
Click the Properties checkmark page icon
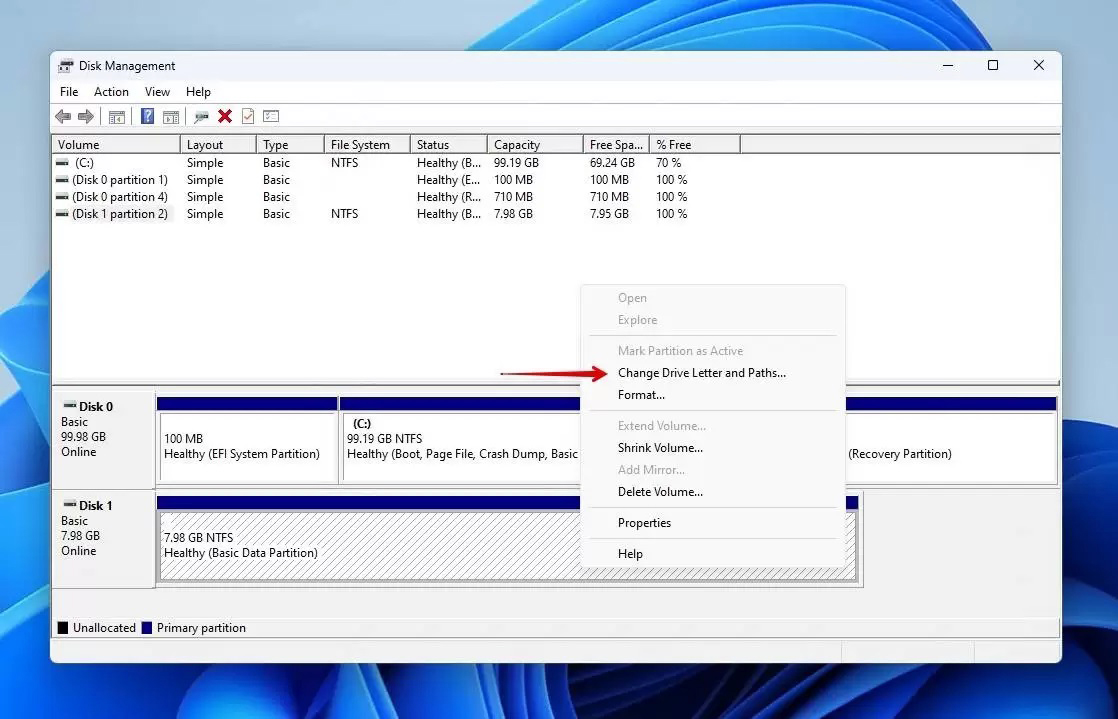pyautogui.click(x=248, y=117)
